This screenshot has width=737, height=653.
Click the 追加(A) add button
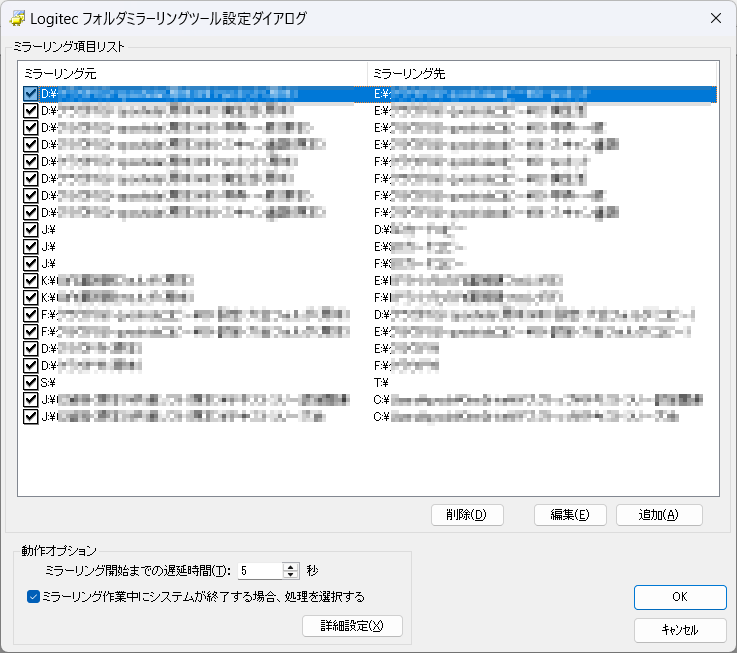[659, 515]
